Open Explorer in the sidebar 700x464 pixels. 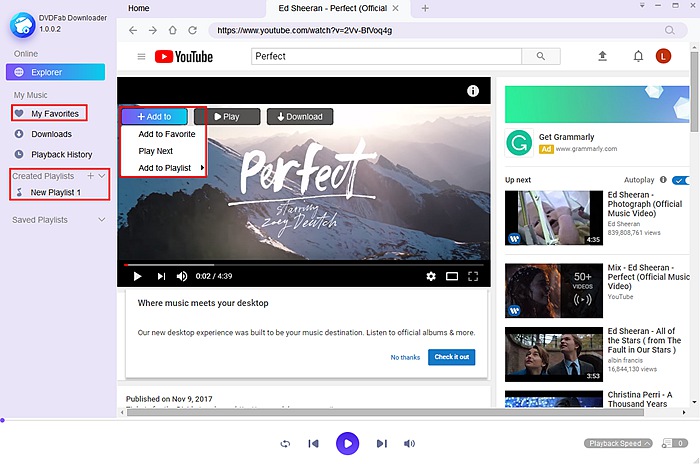(x=55, y=72)
